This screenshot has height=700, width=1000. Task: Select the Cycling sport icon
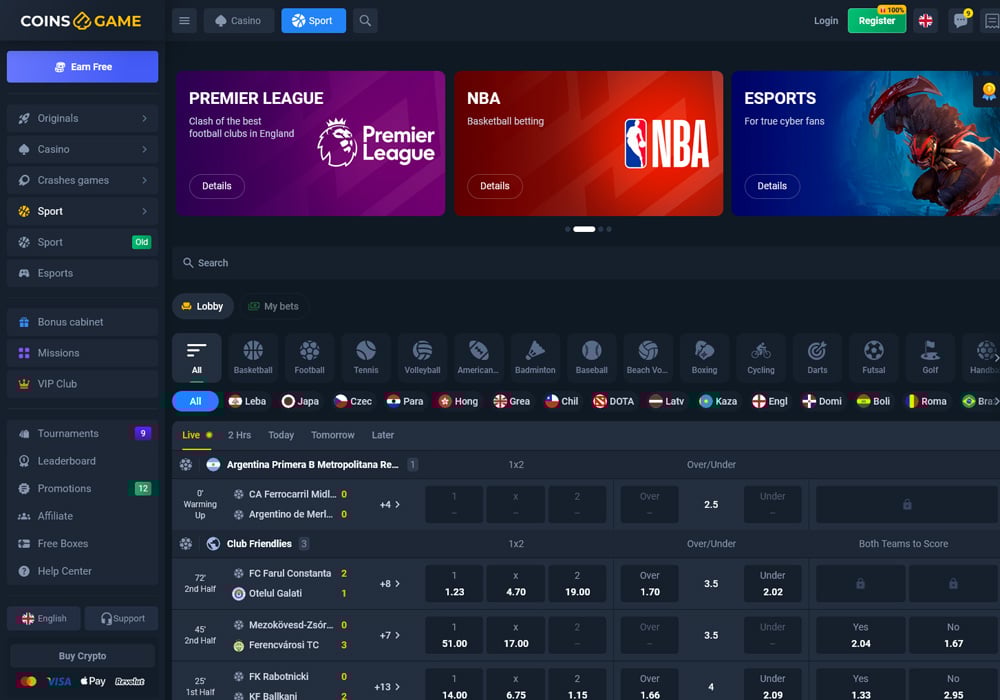click(761, 357)
